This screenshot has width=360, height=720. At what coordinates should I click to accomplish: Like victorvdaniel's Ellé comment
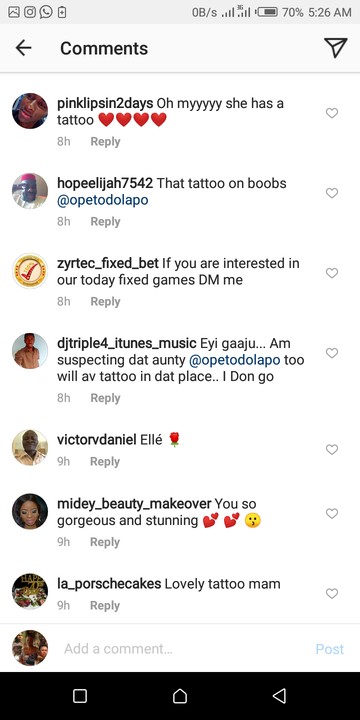[x=332, y=450]
